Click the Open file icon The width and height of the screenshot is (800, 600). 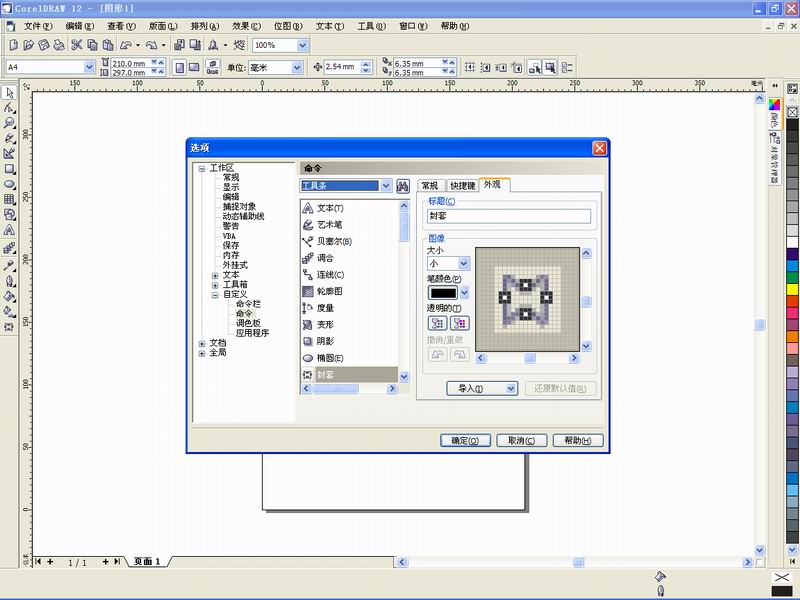tap(29, 45)
